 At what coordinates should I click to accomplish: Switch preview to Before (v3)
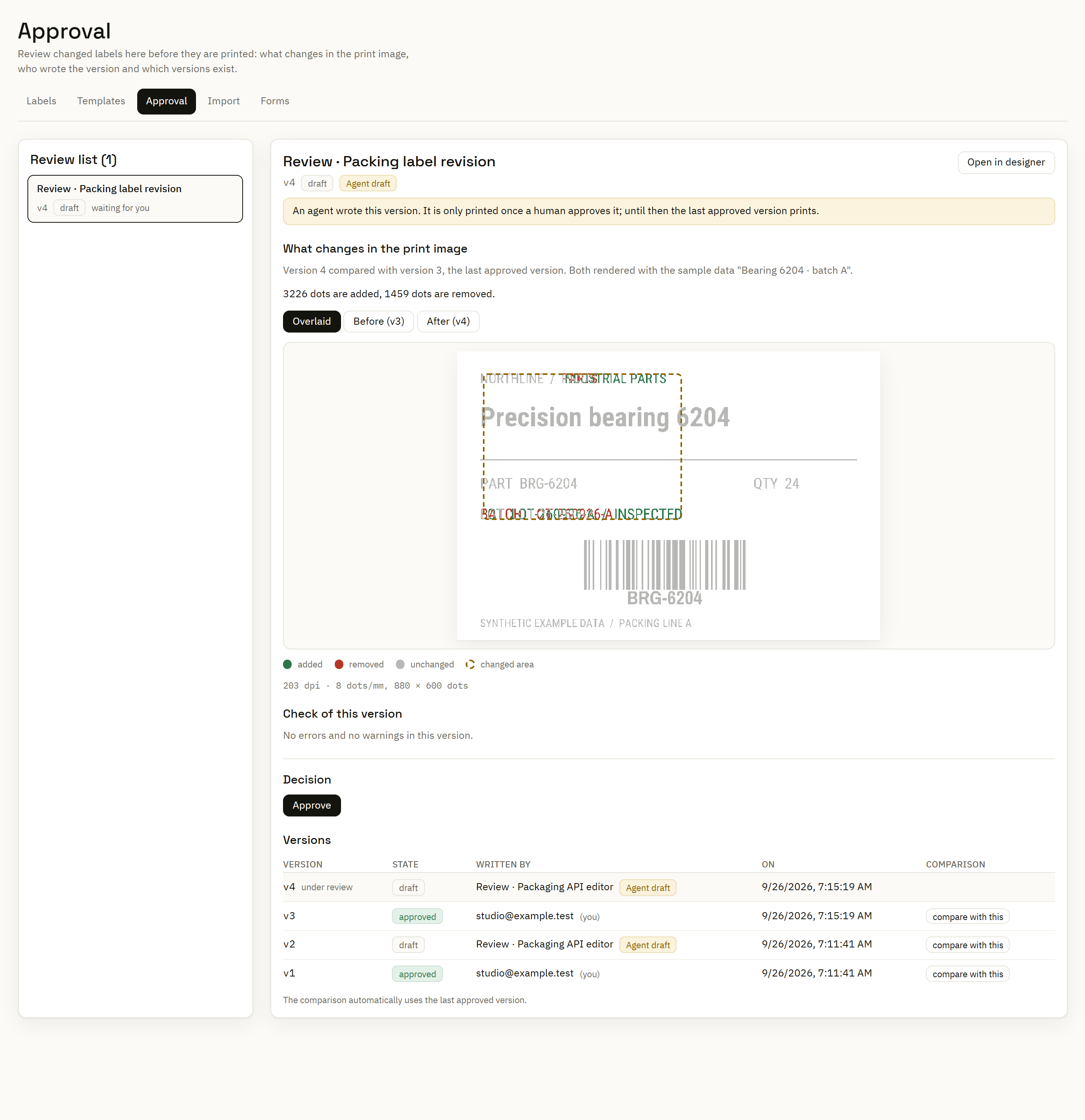(x=379, y=321)
